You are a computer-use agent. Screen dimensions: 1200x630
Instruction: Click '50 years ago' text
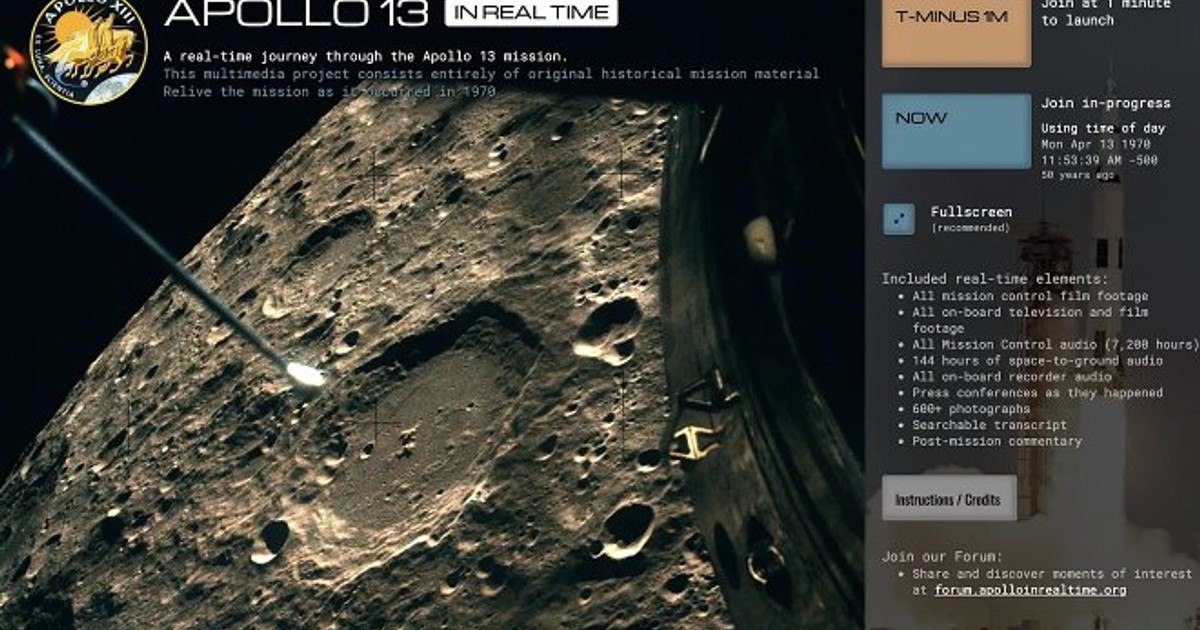[x=1079, y=175]
